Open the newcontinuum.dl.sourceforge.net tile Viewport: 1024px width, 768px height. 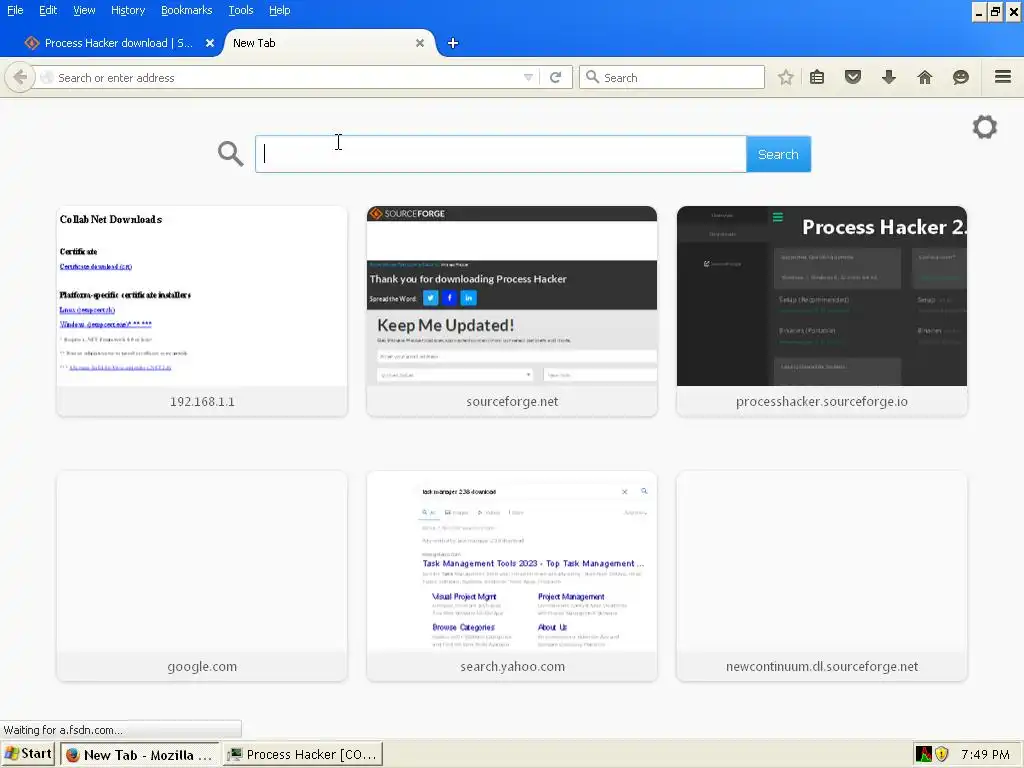(822, 576)
